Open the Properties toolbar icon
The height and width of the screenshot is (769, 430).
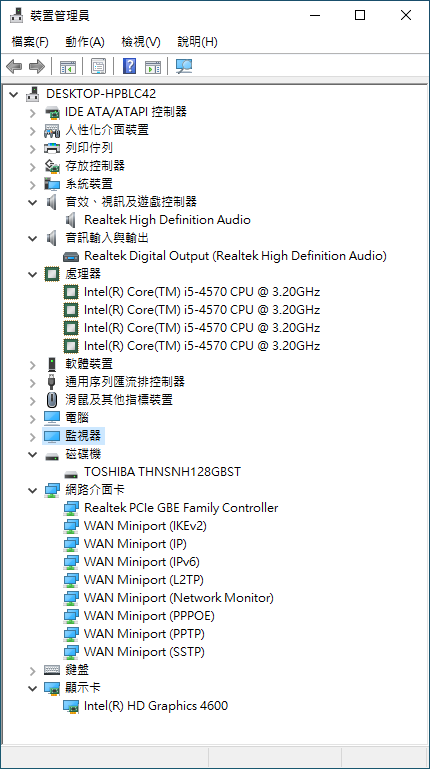pos(99,66)
